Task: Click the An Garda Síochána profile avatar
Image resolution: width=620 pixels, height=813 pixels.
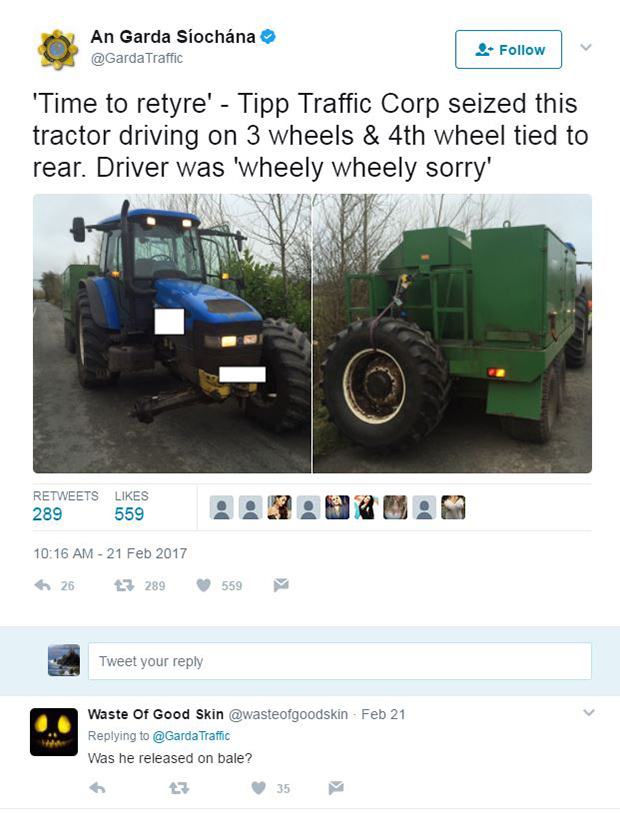Action: [x=58, y=49]
